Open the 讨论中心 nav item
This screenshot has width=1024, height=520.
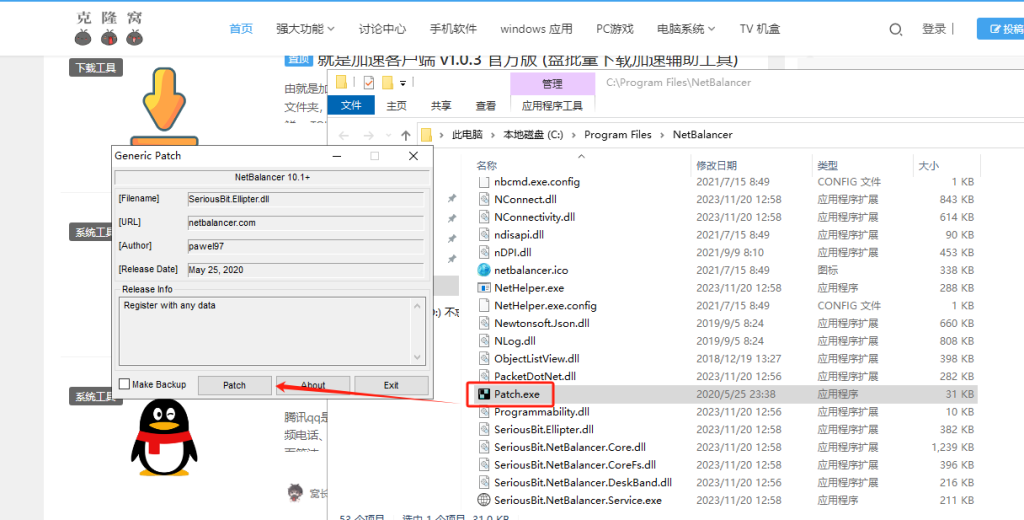click(382, 29)
